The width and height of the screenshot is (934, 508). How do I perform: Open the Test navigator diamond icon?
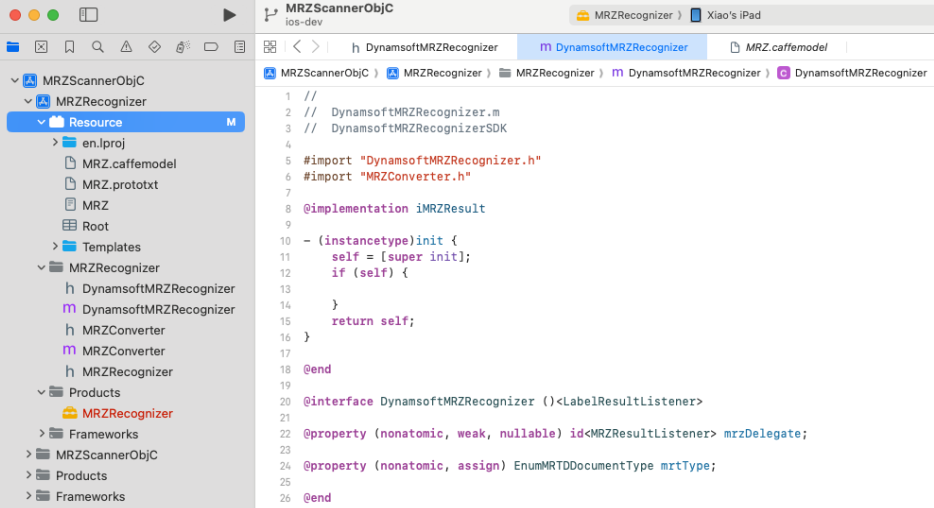(154, 47)
